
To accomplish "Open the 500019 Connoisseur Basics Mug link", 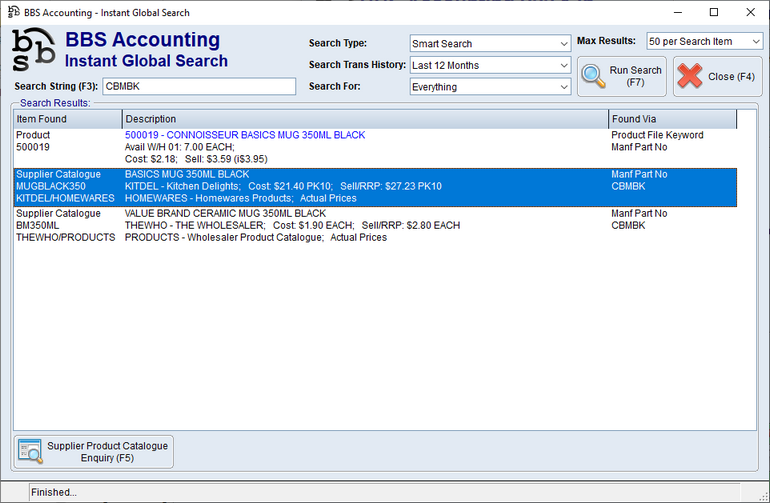I will 244,135.
